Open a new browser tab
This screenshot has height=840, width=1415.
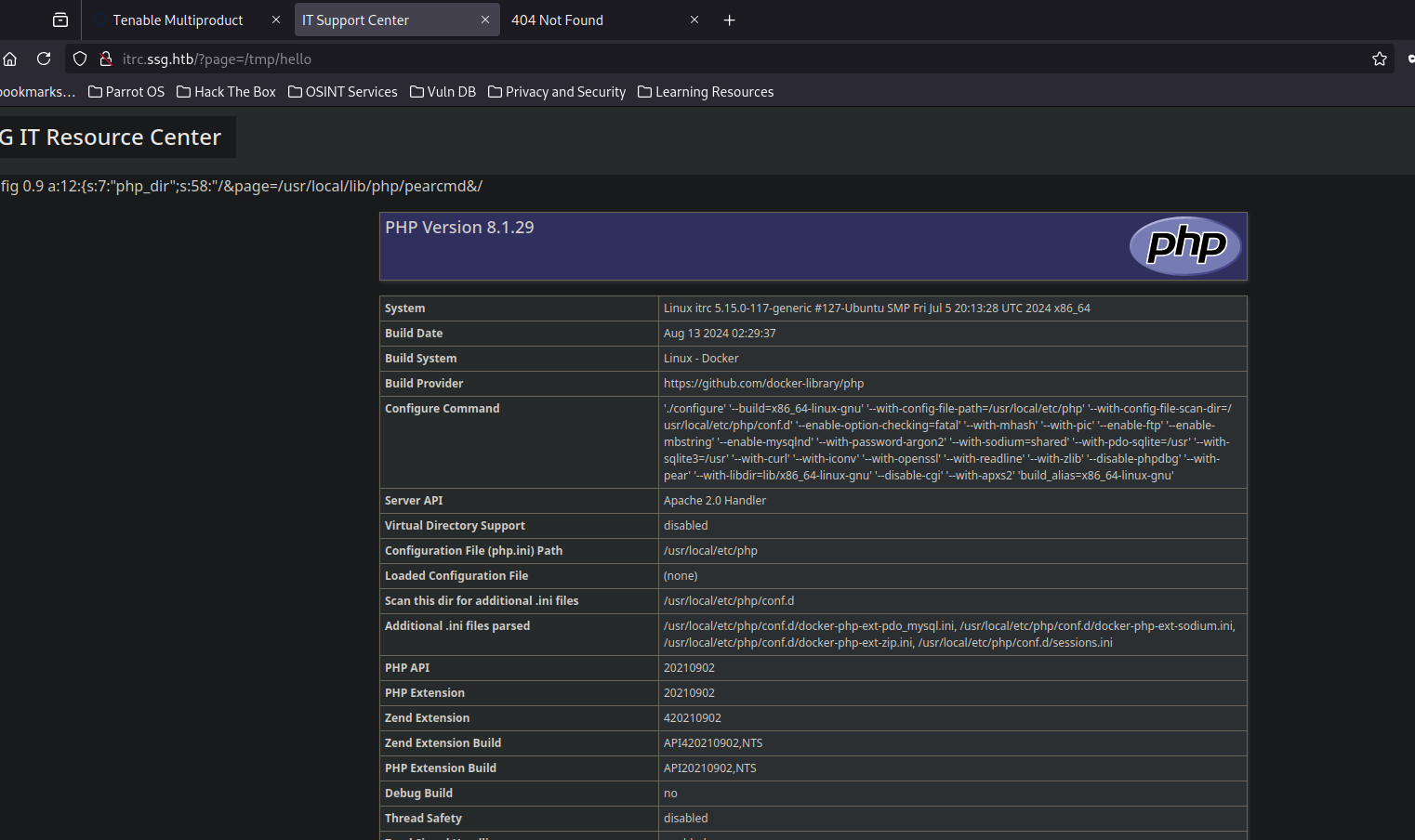[730, 20]
